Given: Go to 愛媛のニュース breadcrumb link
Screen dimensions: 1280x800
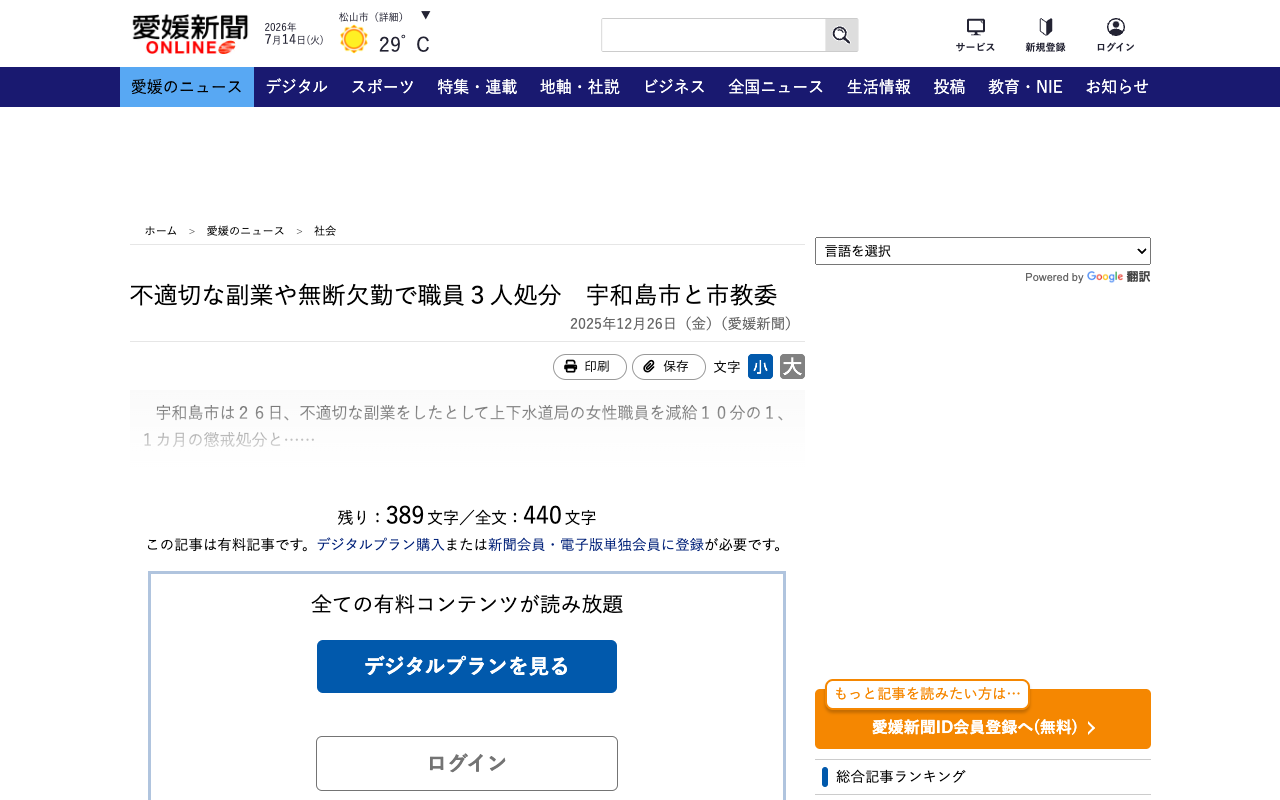Looking at the screenshot, I should pos(246,231).
